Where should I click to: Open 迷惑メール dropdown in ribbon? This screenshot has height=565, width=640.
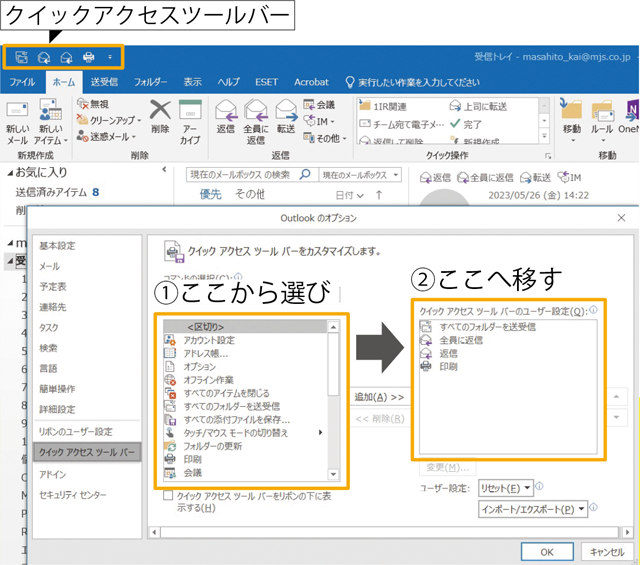pyautogui.click(x=107, y=137)
